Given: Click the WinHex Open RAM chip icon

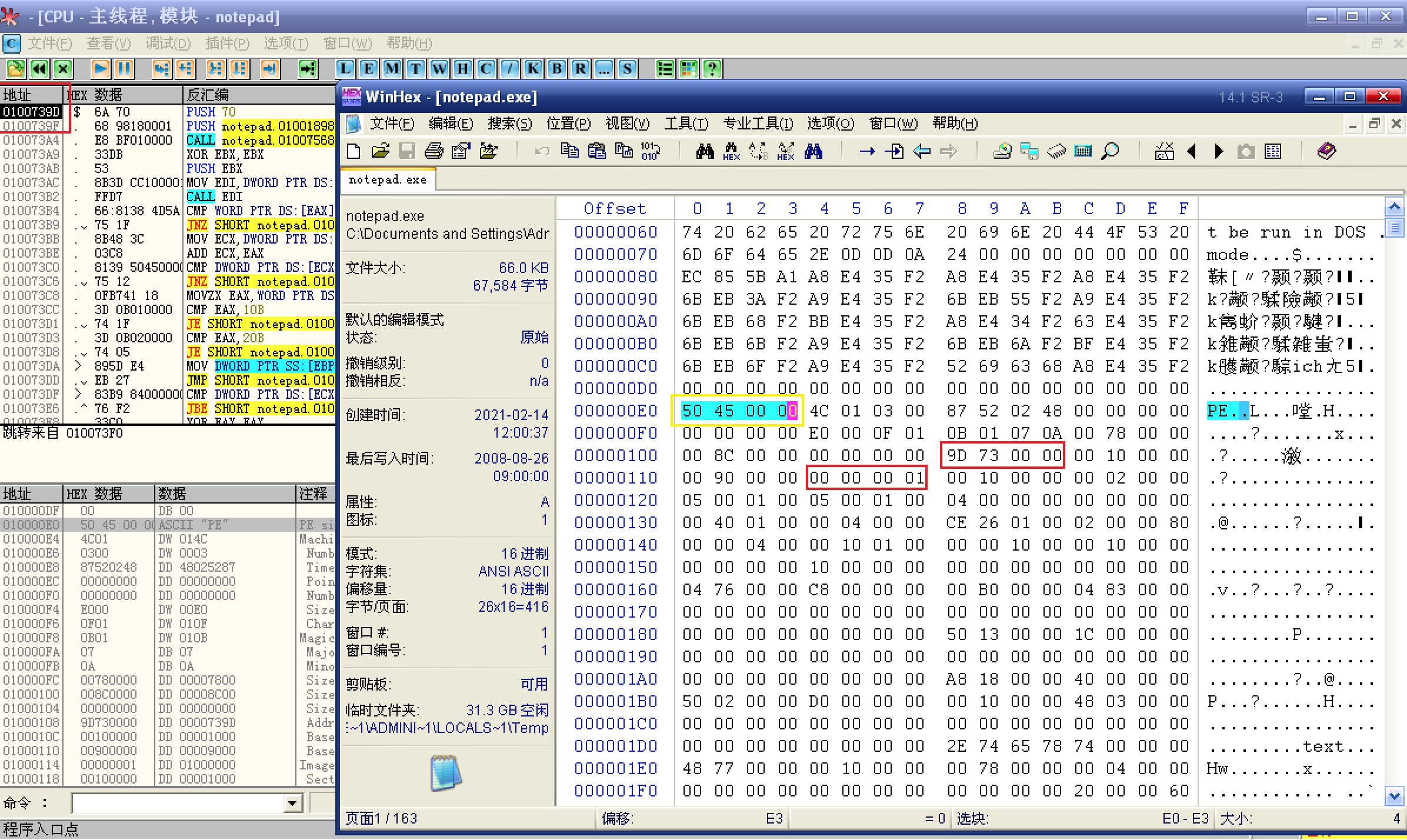Looking at the screenshot, I should [x=1056, y=151].
